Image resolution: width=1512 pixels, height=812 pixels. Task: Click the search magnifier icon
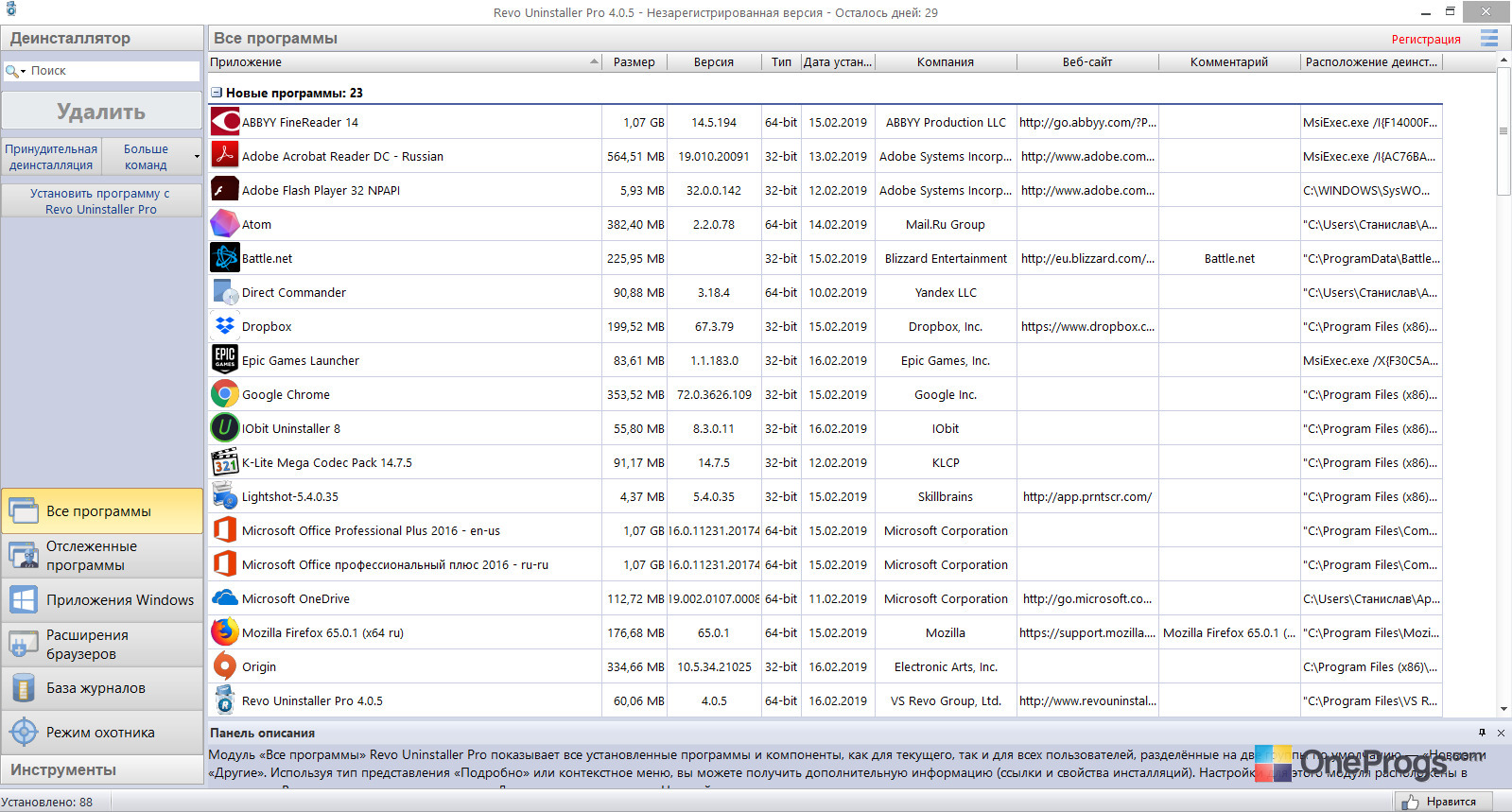[x=11, y=71]
